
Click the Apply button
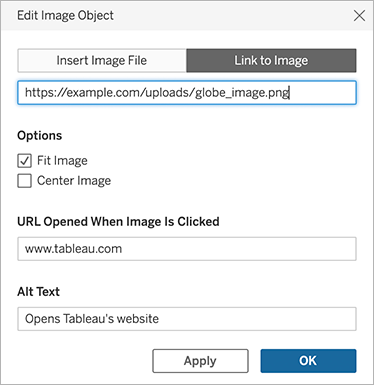pyautogui.click(x=200, y=361)
